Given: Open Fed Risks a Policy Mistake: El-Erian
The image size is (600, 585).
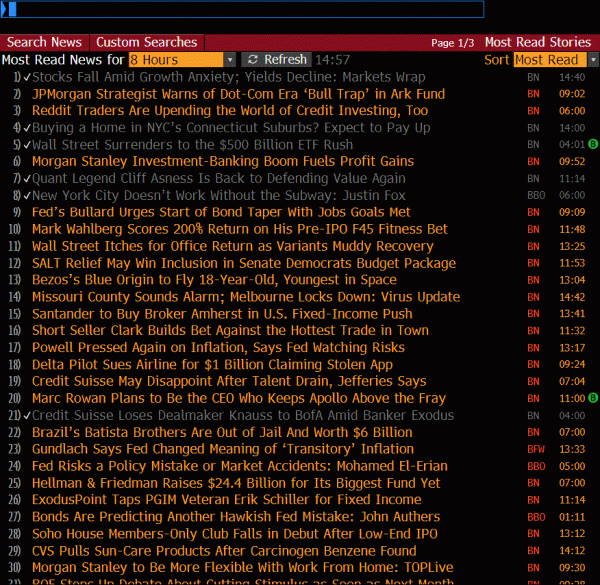Looking at the screenshot, I should [240, 466].
